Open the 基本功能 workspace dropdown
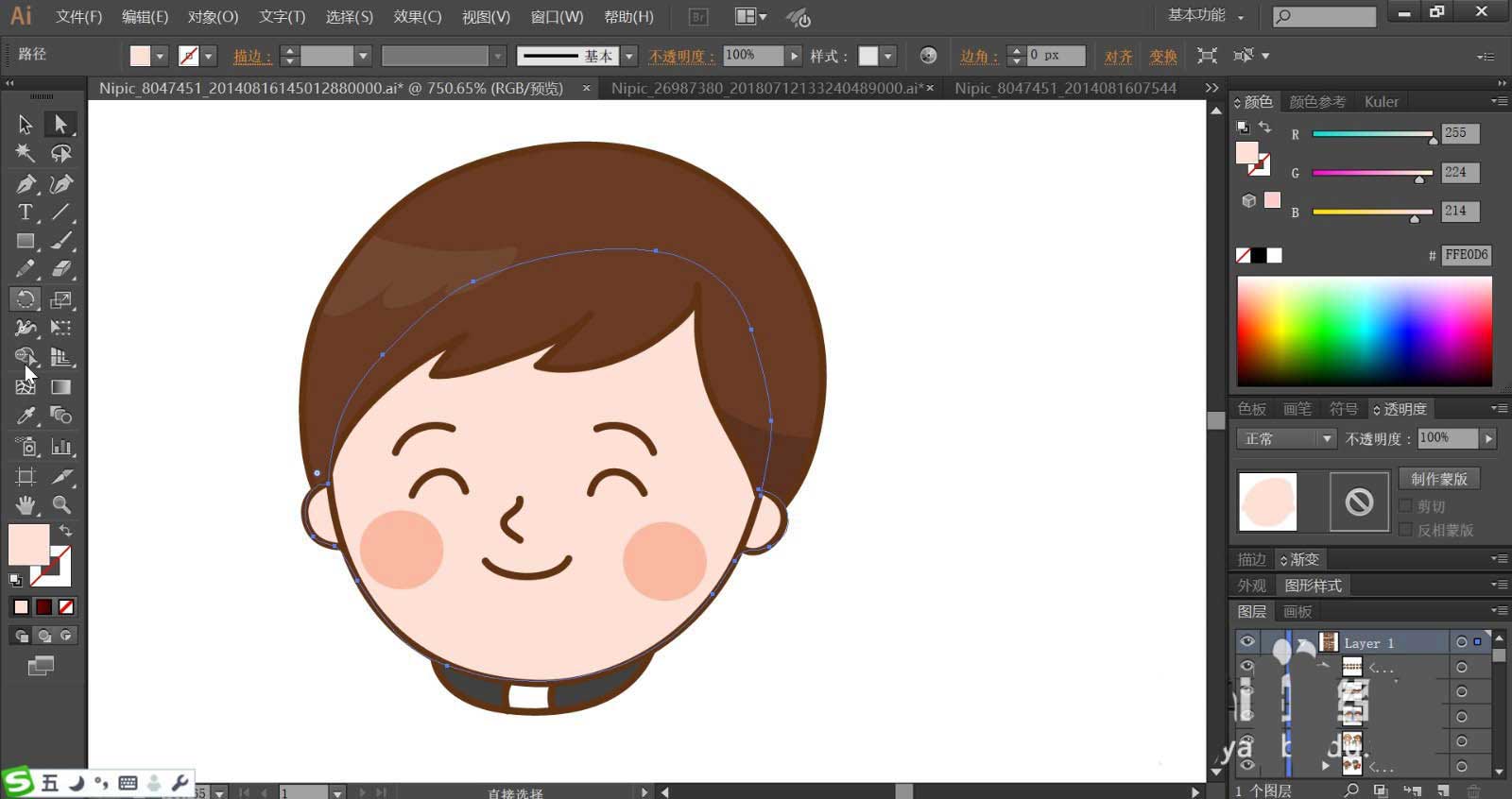The width and height of the screenshot is (1512, 799). (x=1206, y=16)
